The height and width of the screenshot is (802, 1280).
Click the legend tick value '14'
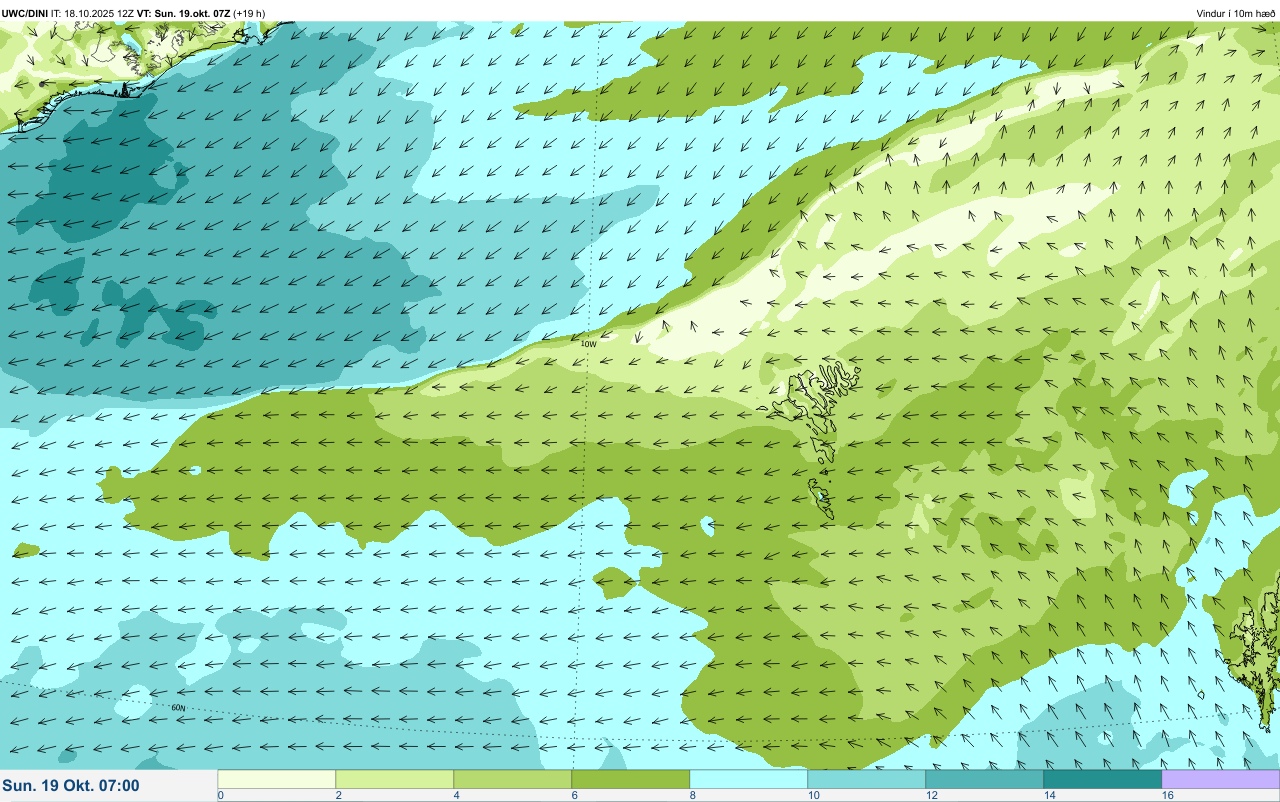pyautogui.click(x=1049, y=795)
